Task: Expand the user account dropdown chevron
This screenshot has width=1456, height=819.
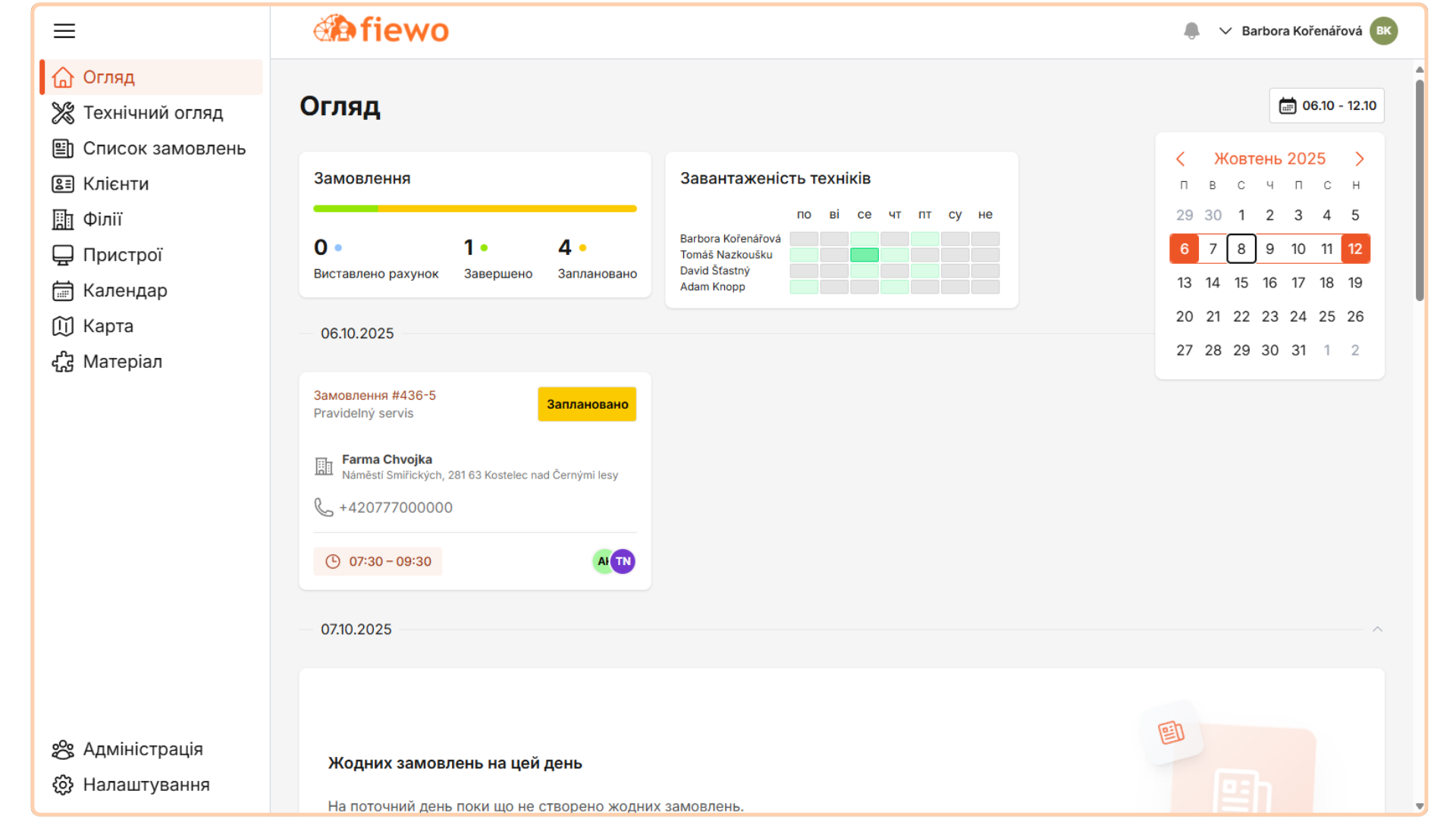Action: click(x=1225, y=31)
